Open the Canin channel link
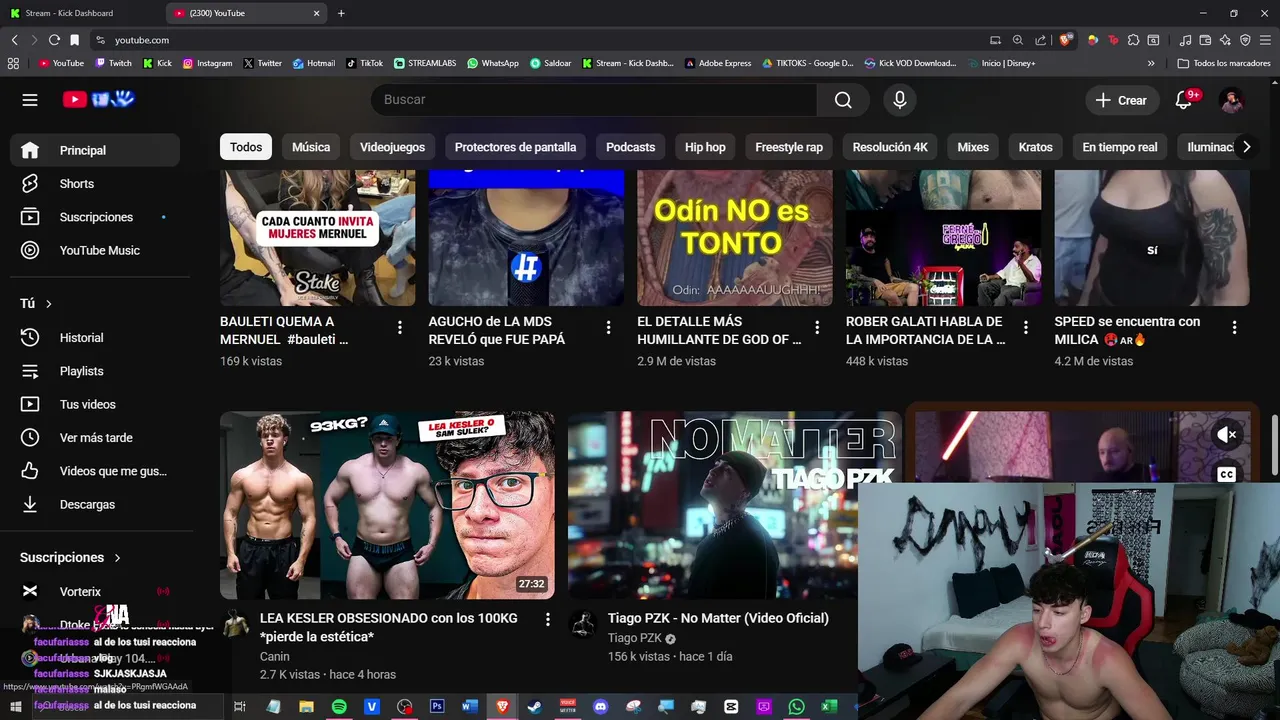This screenshot has width=1280, height=720. coord(274,657)
